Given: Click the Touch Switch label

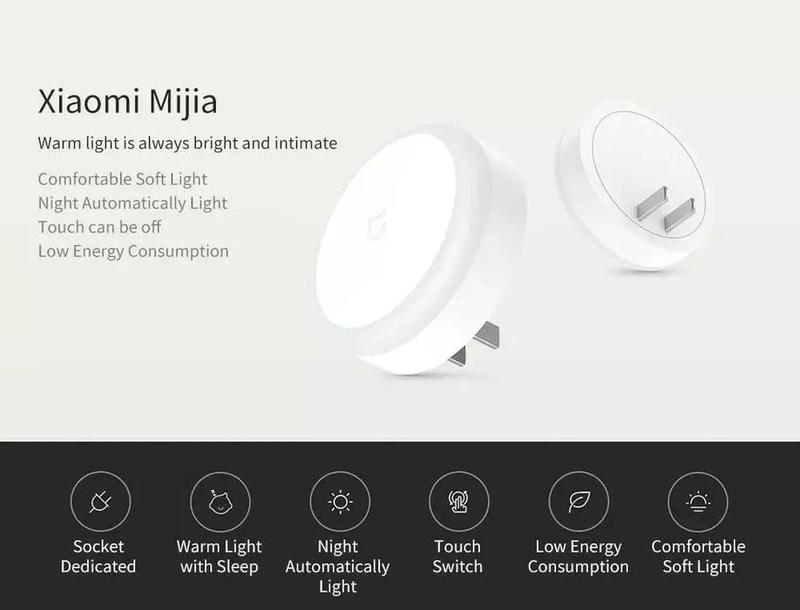Looking at the screenshot, I should pos(458,556).
